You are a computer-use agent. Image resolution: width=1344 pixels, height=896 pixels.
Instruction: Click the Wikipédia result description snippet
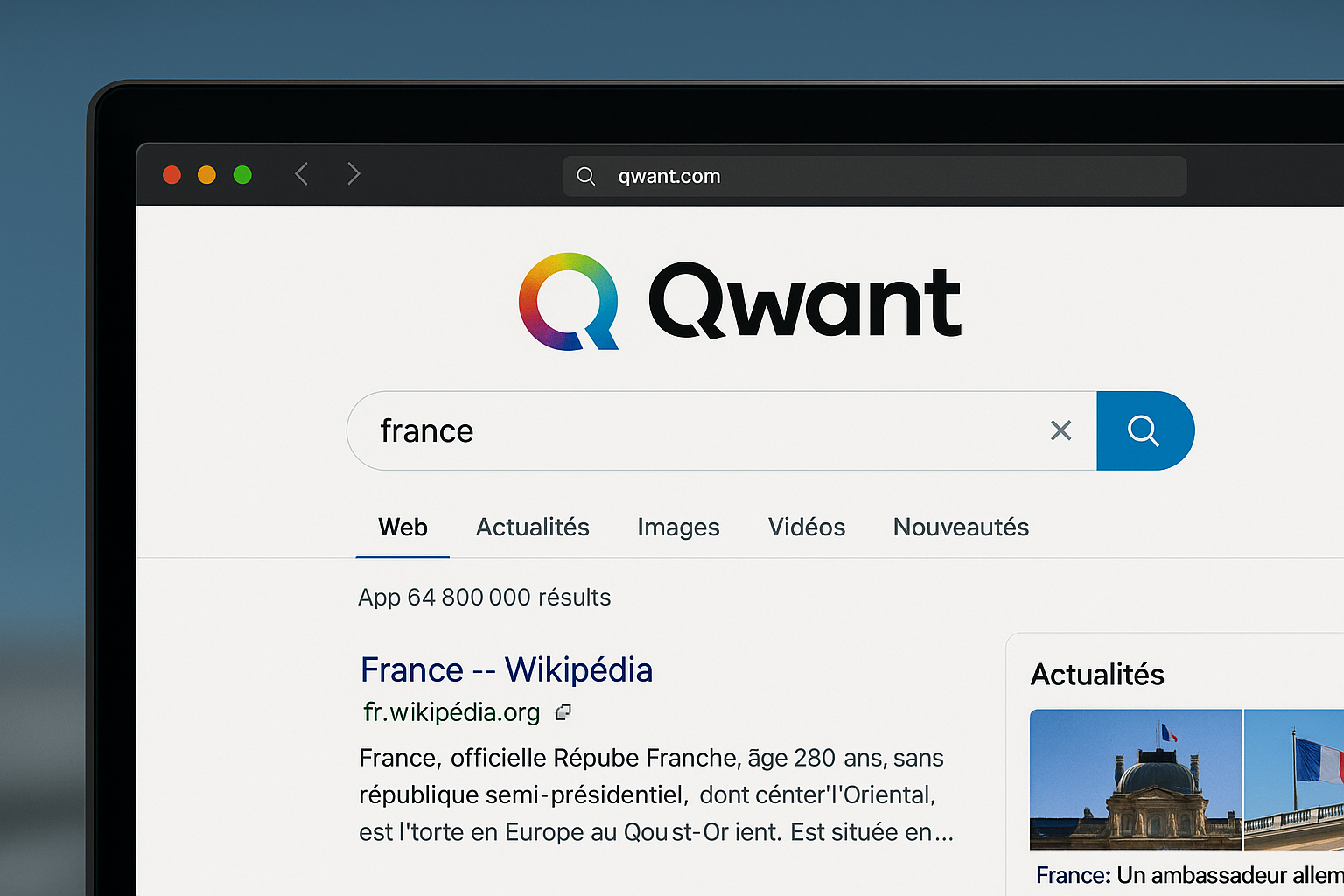coord(655,794)
